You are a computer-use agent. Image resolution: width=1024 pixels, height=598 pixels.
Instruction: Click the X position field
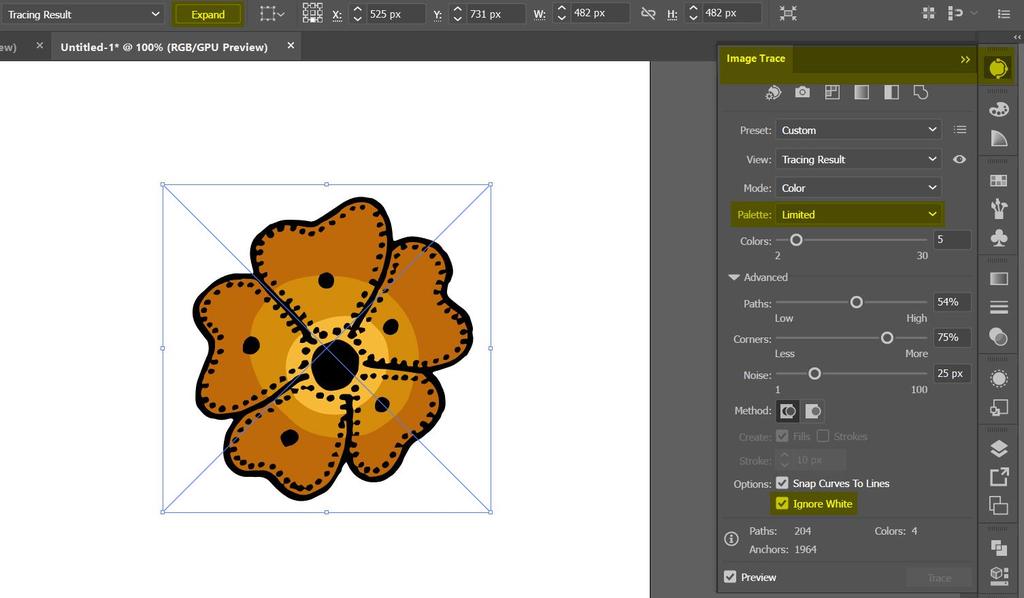(394, 14)
